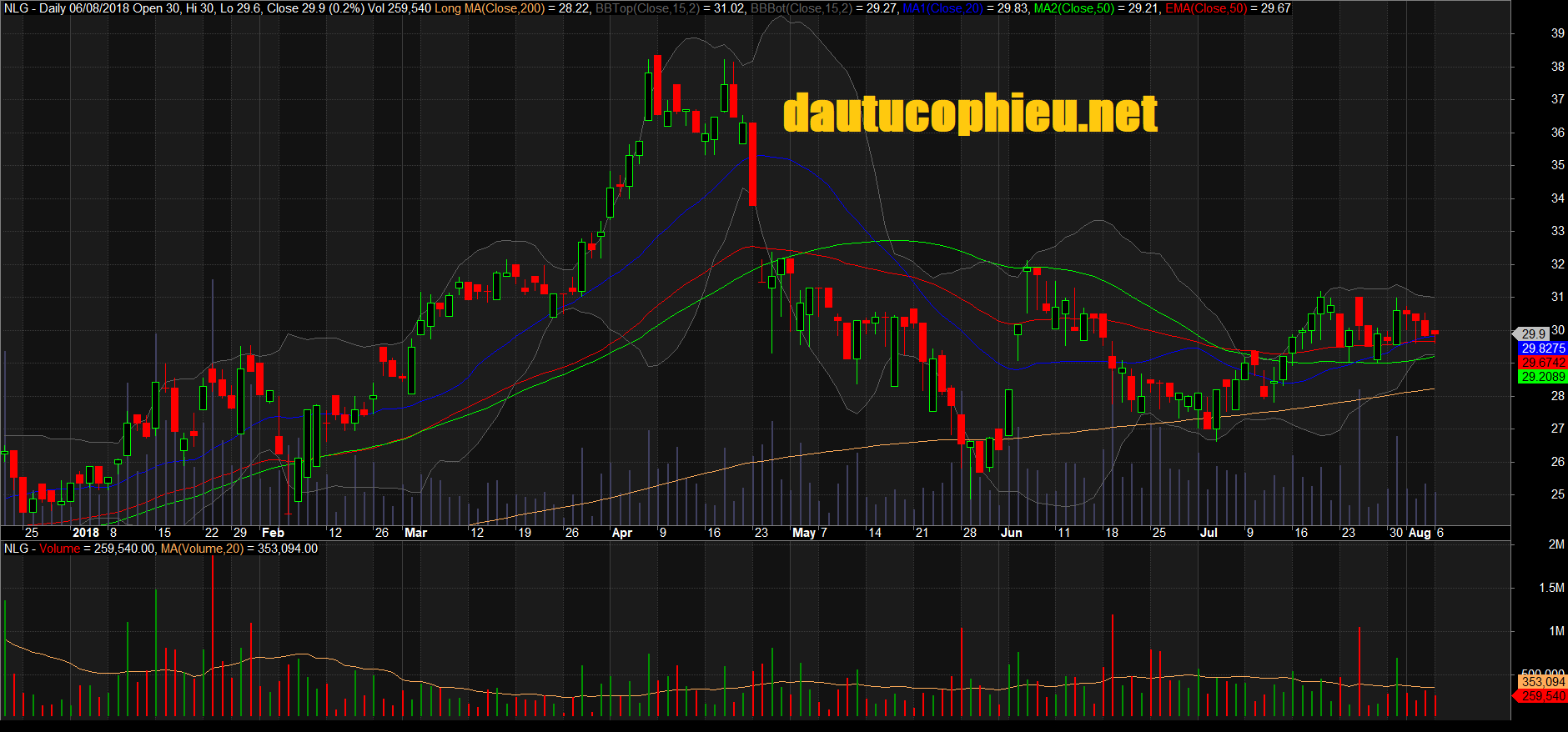Click the green 29.2089 price tag
The image size is (1568, 732).
(1542, 377)
